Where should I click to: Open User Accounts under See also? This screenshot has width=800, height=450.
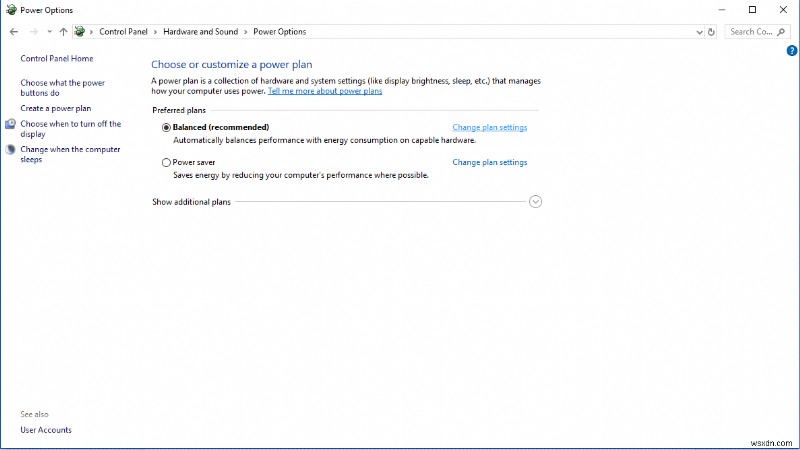[46, 430]
